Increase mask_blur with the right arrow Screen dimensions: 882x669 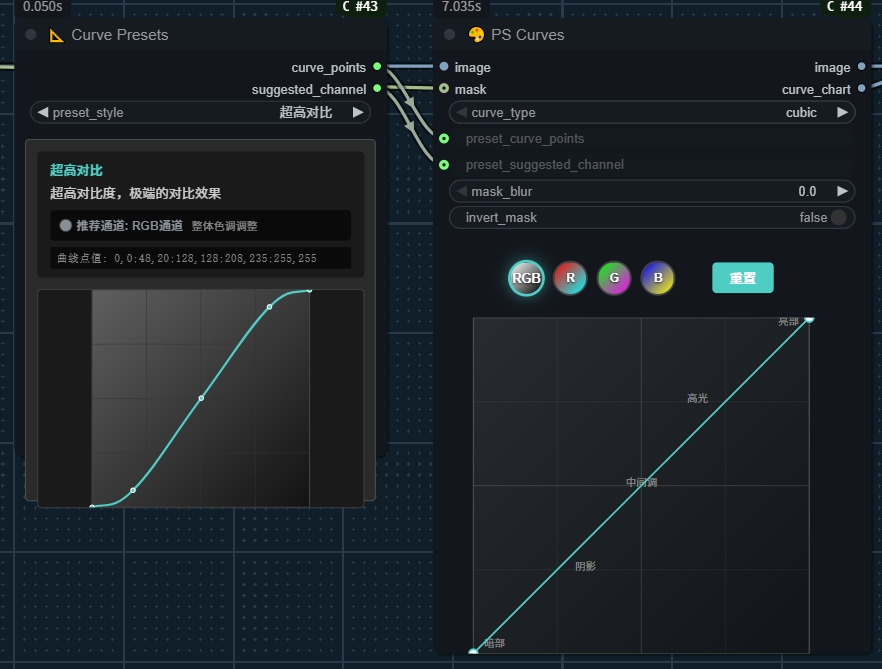click(x=842, y=191)
